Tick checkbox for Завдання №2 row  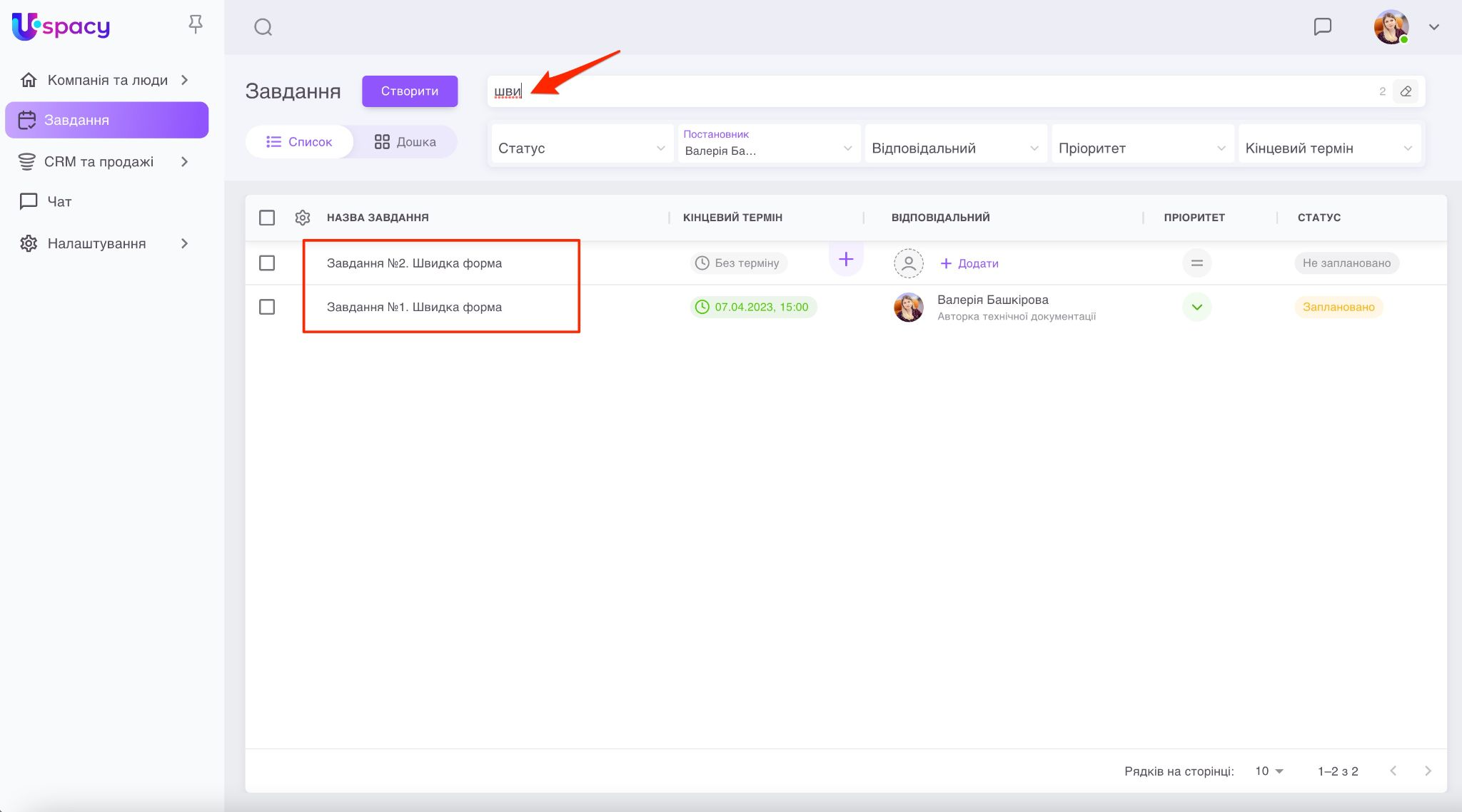point(267,263)
